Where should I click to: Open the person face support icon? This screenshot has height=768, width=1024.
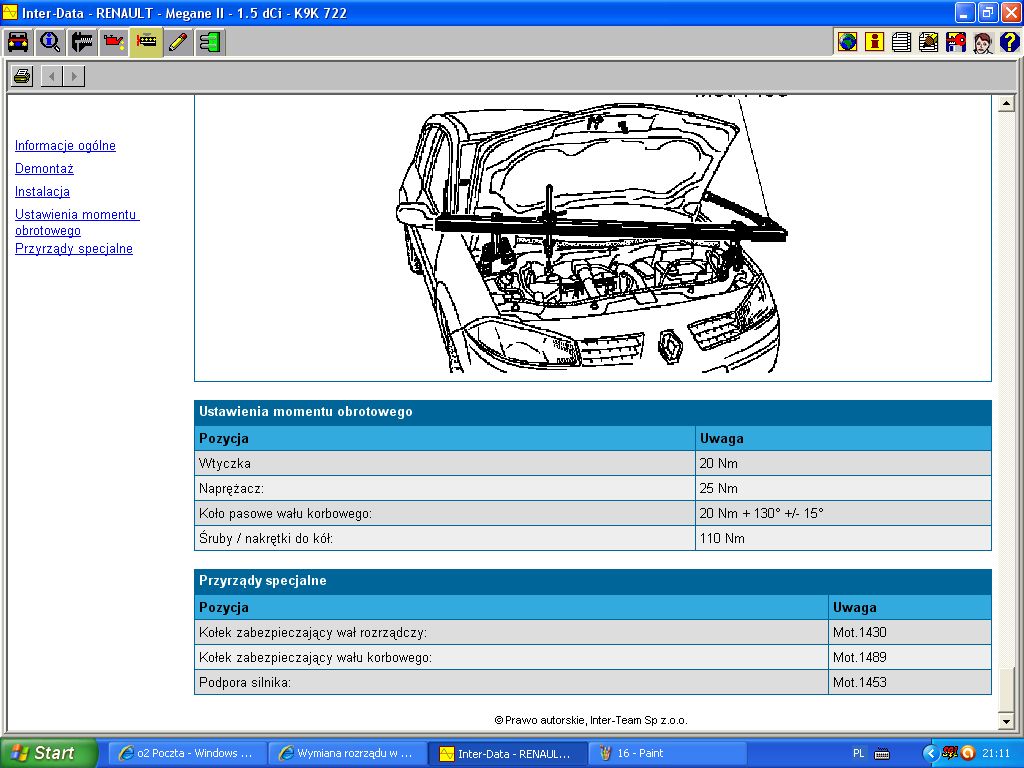(982, 42)
